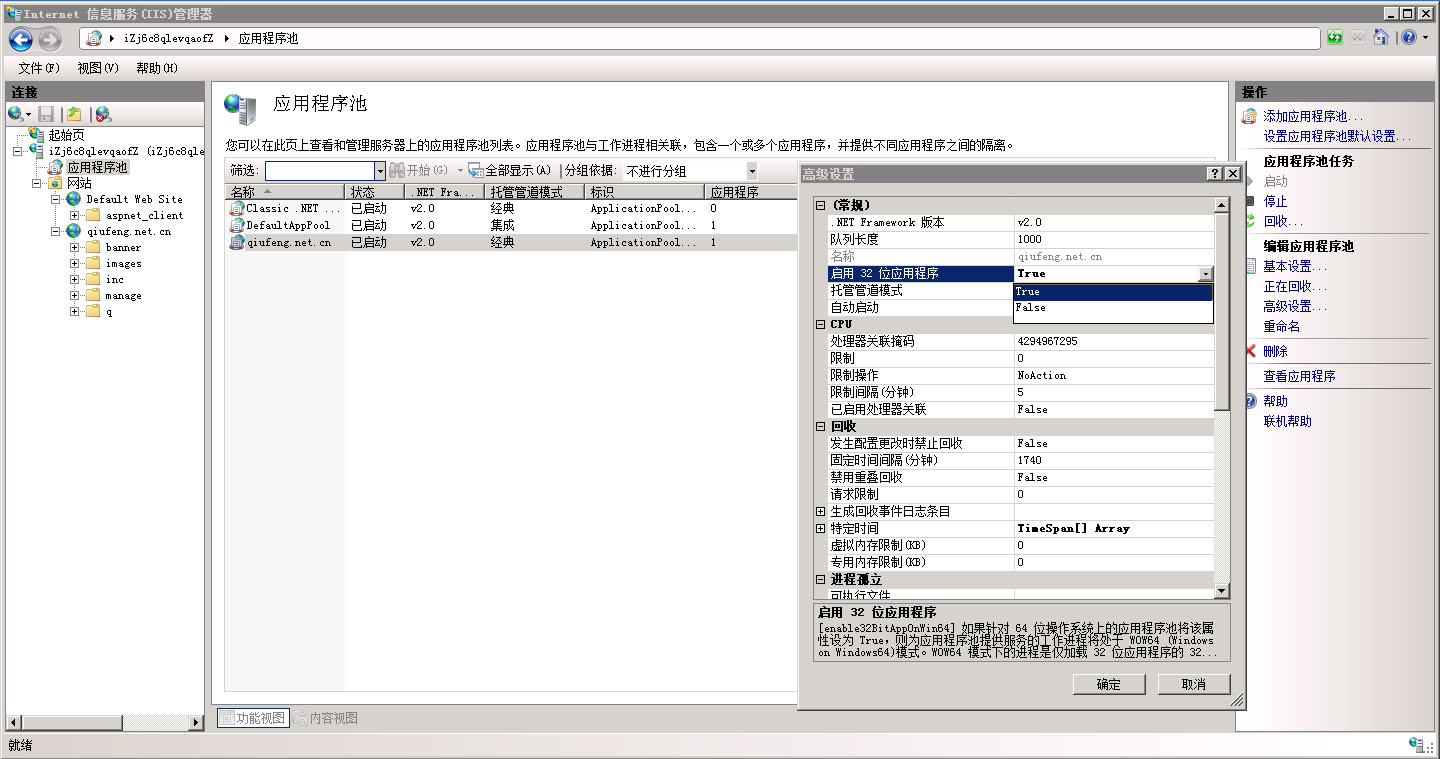Viewport: 1440px width, 759px height.
Task: Click the 网站 sites folder icon
Action: 55,183
